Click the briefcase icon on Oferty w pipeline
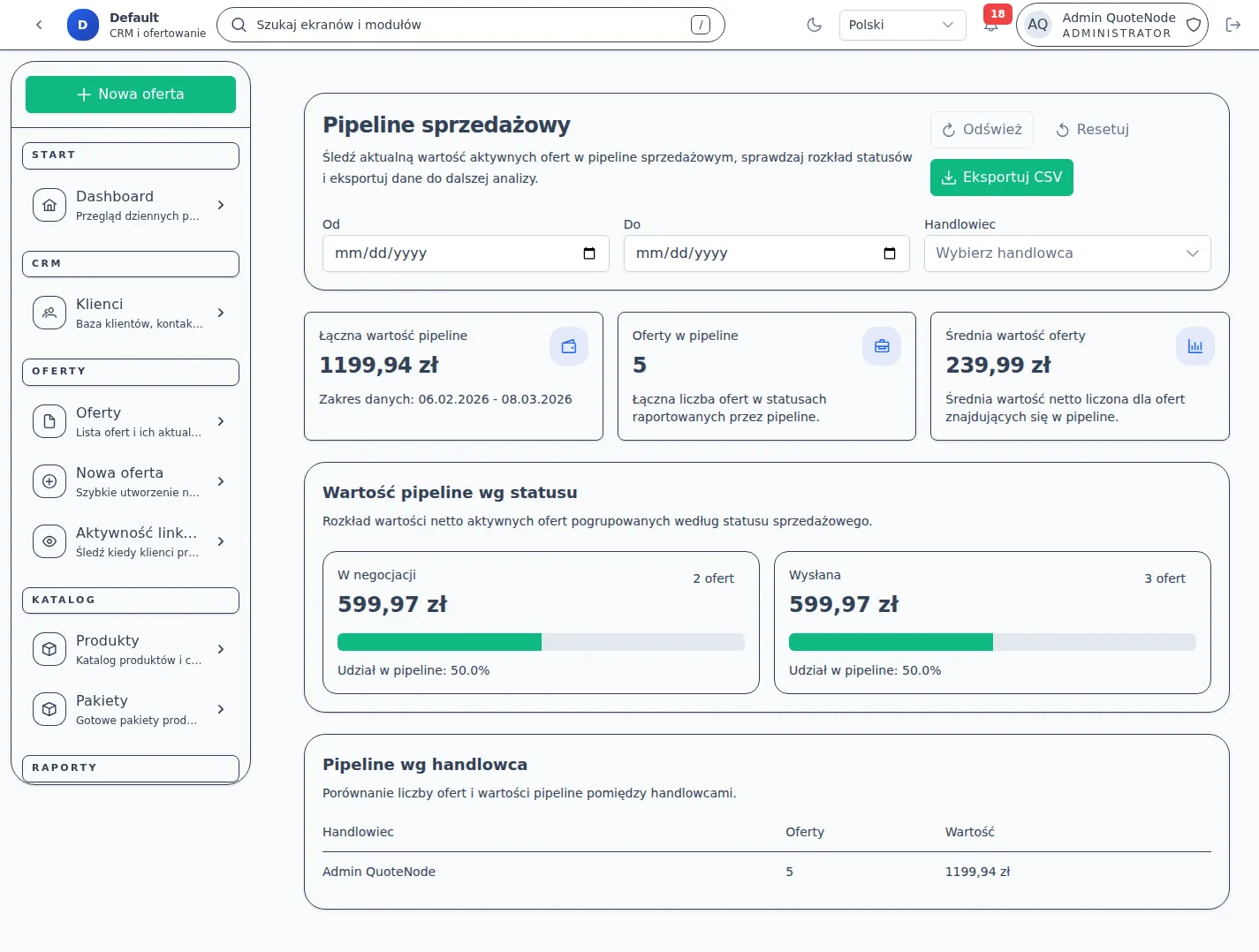 [x=882, y=346]
